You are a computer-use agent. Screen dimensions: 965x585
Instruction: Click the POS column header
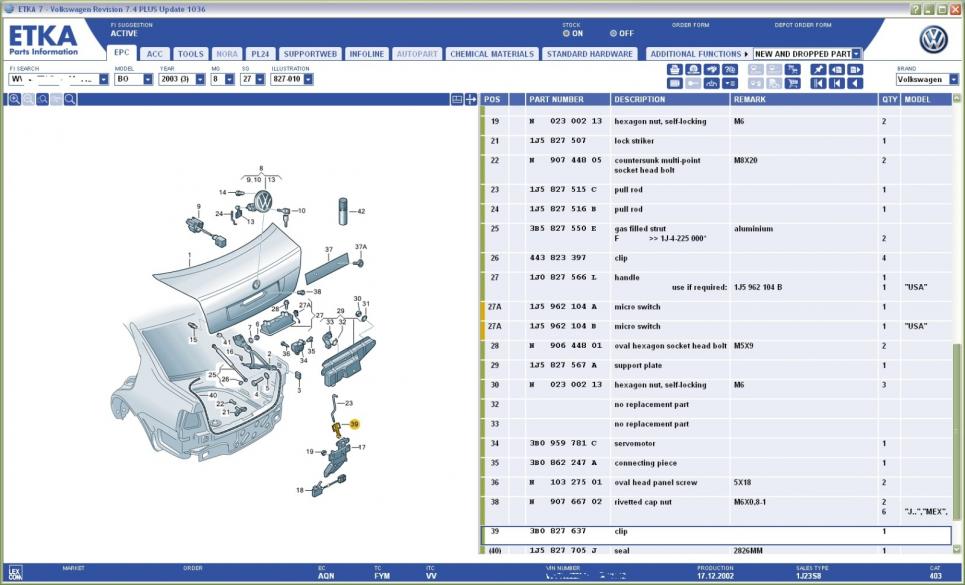495,99
